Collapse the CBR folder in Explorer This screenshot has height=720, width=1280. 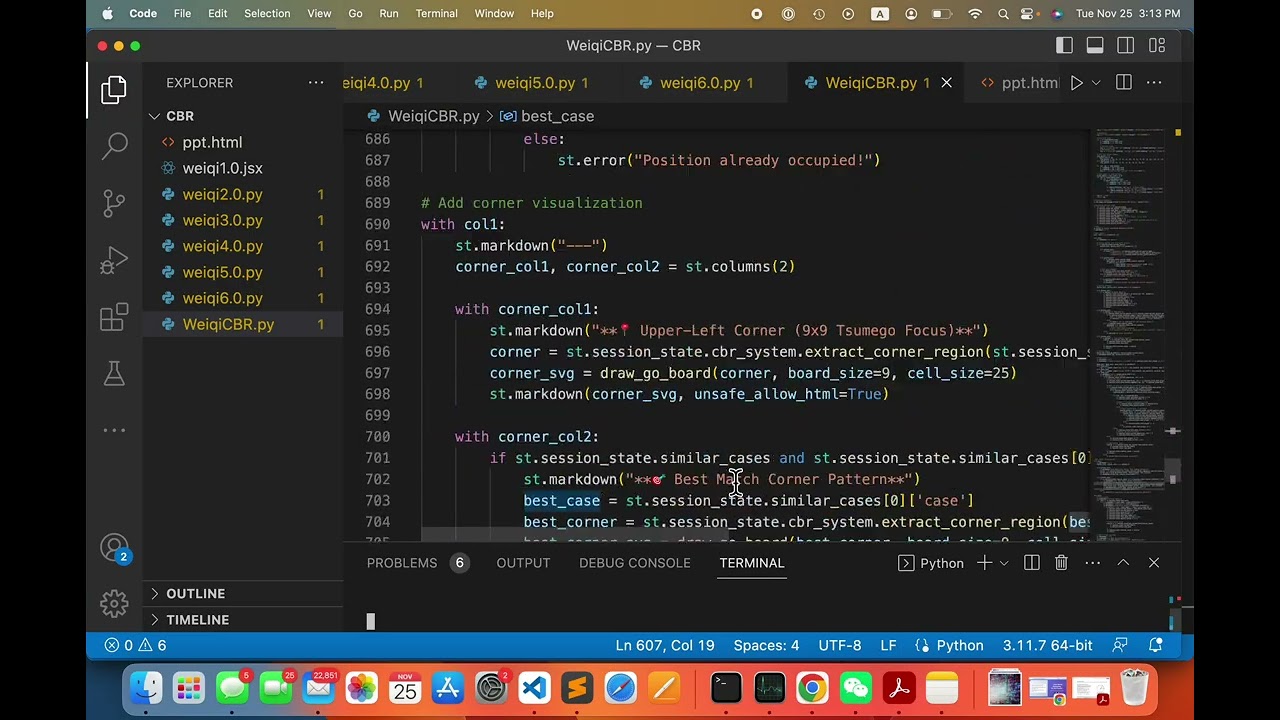[x=243, y=116]
